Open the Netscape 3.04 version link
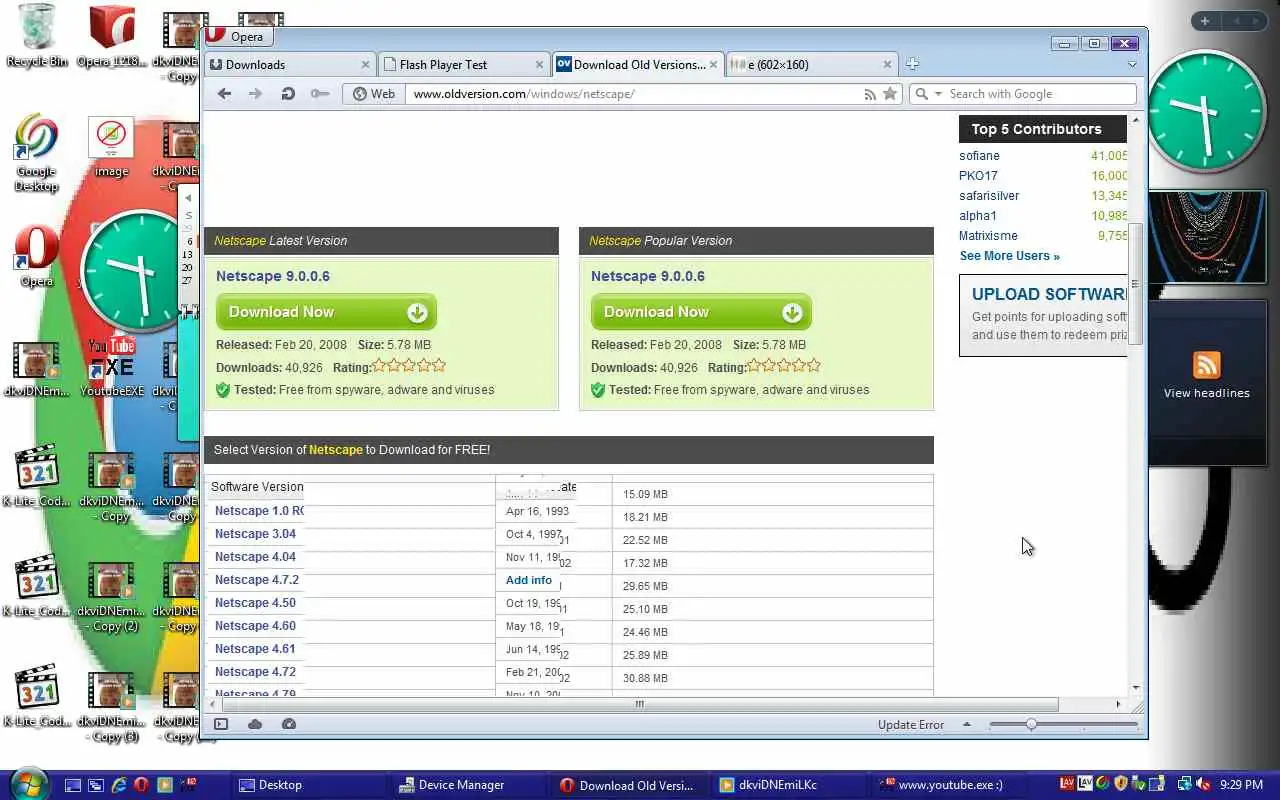This screenshot has height=800, width=1280. [x=255, y=534]
